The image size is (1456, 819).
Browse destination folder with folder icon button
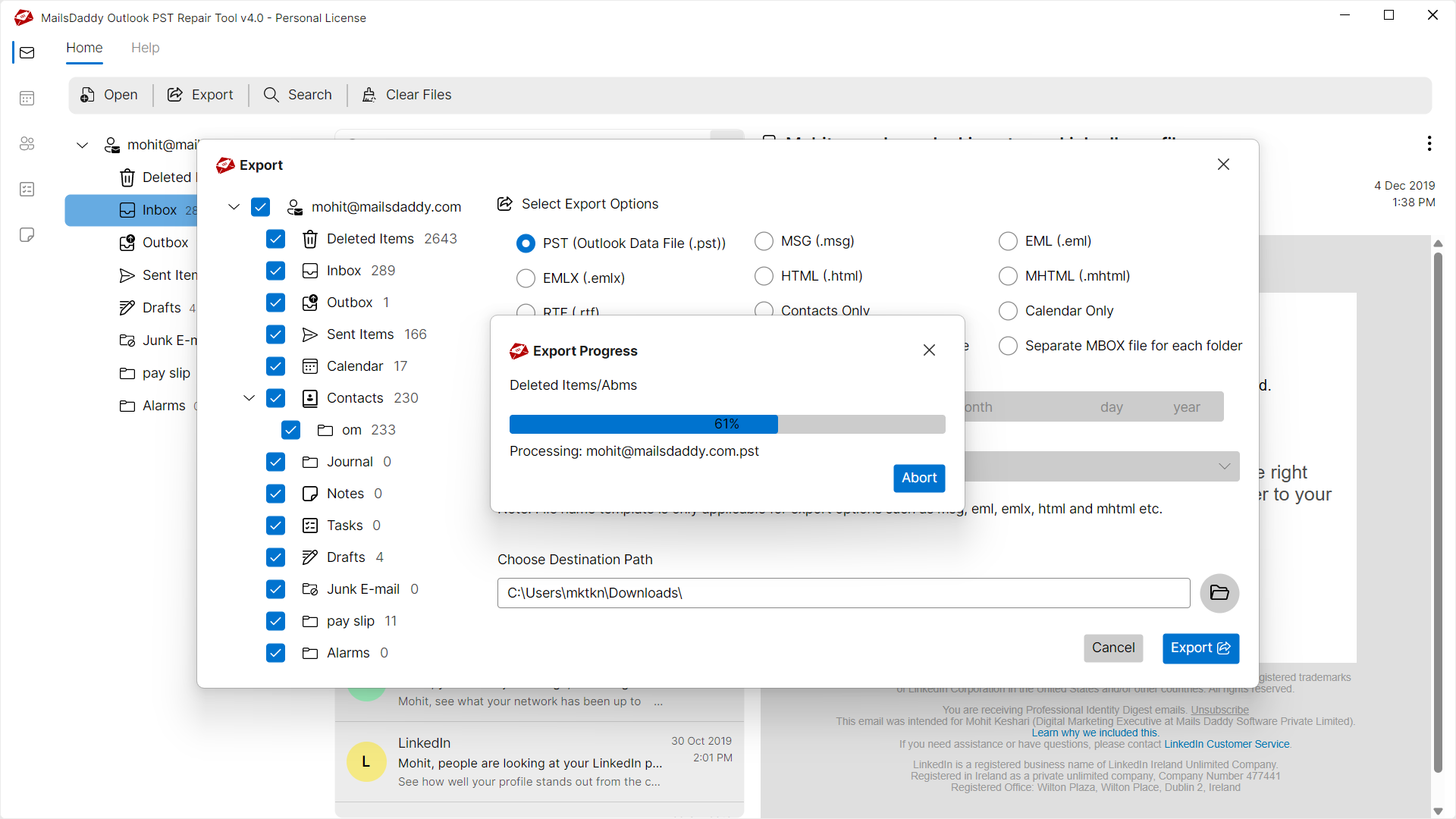pos(1219,593)
